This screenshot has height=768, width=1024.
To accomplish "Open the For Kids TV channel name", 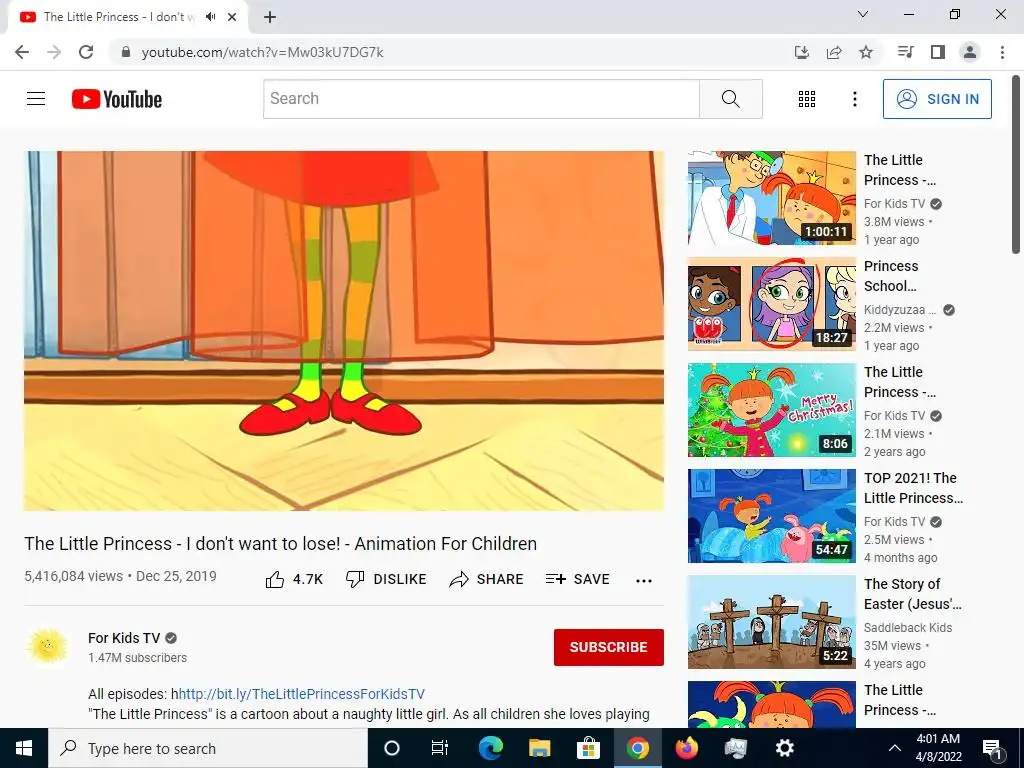I will (124, 638).
